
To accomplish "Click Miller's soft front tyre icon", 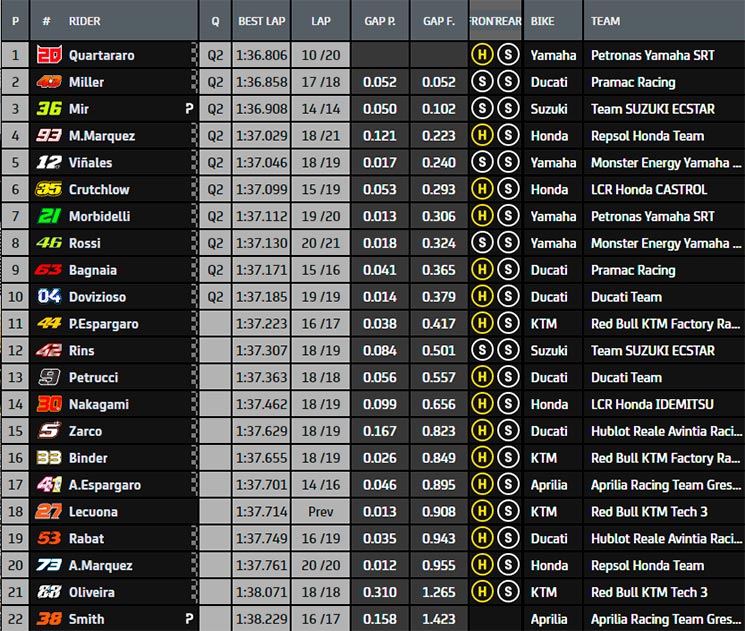I will [x=482, y=81].
